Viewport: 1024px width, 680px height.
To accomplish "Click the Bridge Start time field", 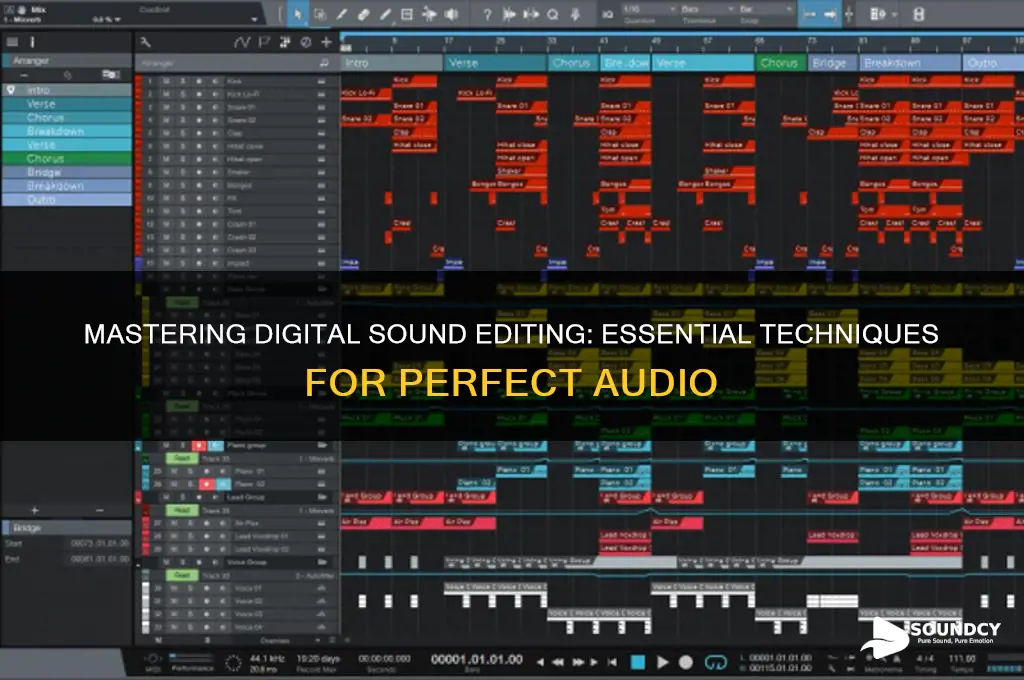I will [x=99, y=543].
